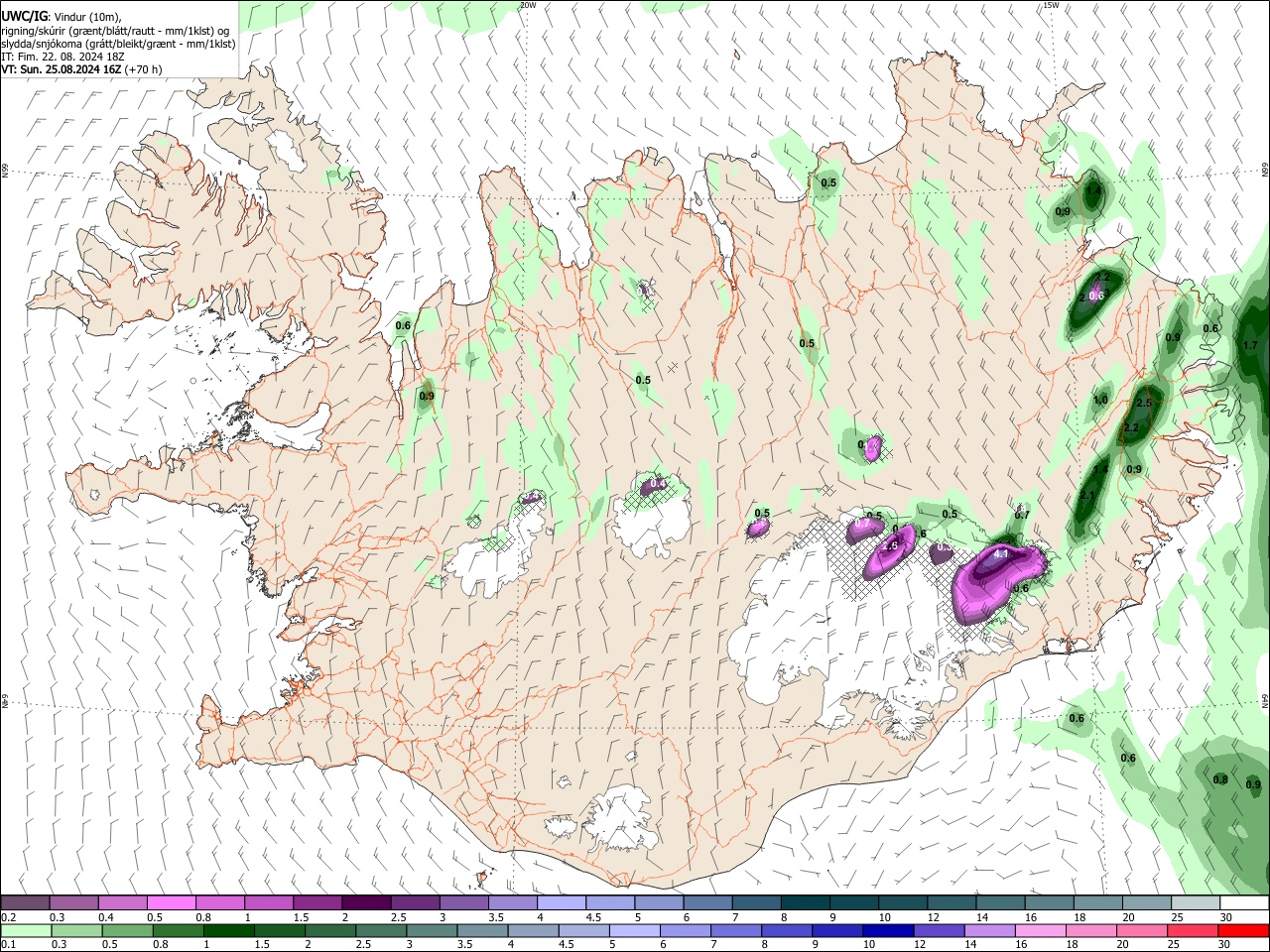Click the 0.8 precipitation value offshore southeast
1270x952 pixels.
coord(1220,779)
